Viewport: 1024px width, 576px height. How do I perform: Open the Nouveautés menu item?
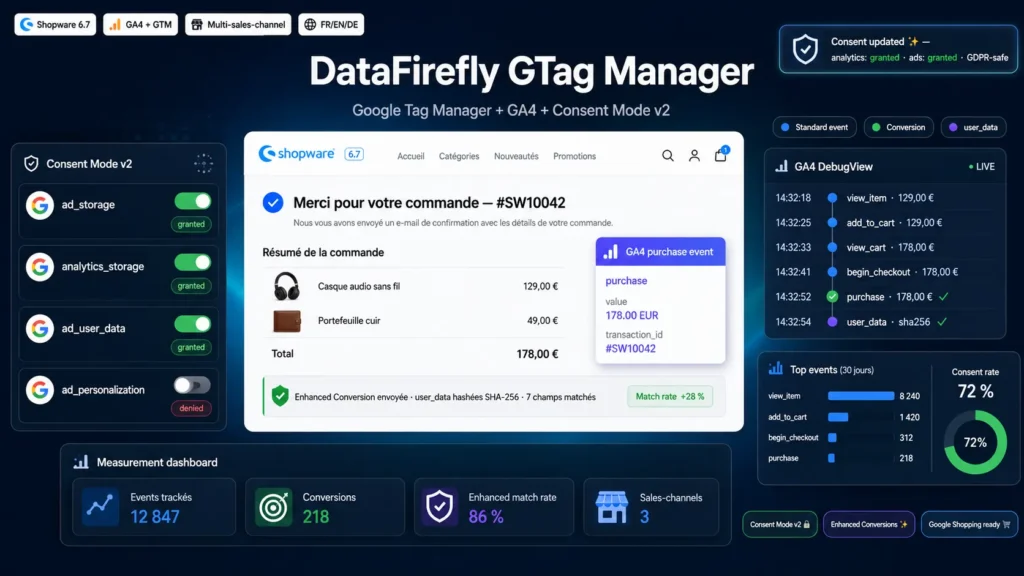(x=516, y=156)
